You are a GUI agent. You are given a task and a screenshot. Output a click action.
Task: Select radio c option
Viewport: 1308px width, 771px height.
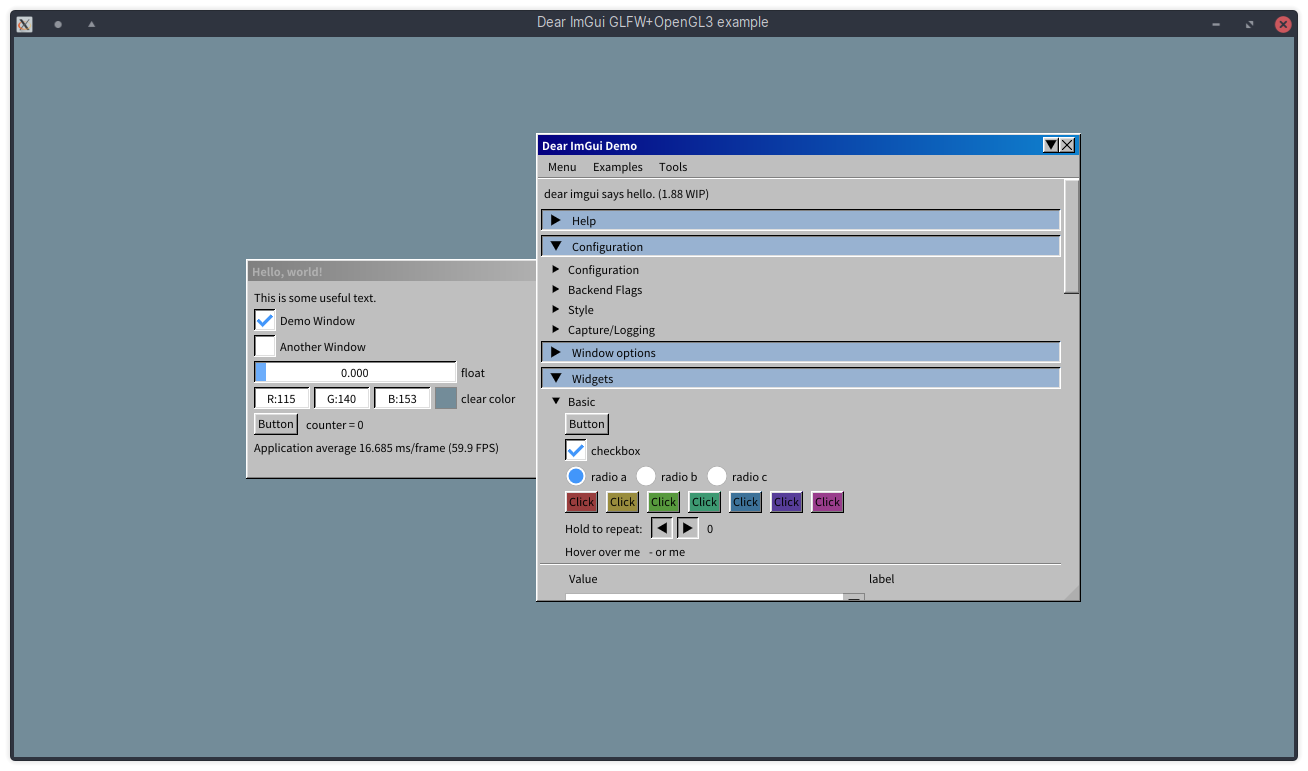[717, 476]
